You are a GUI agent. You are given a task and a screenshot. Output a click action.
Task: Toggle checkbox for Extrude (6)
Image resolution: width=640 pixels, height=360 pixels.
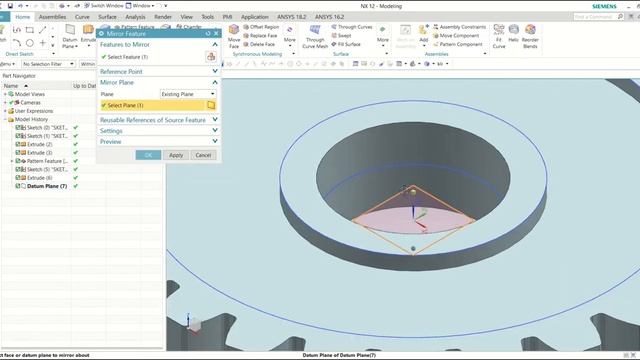point(18,178)
